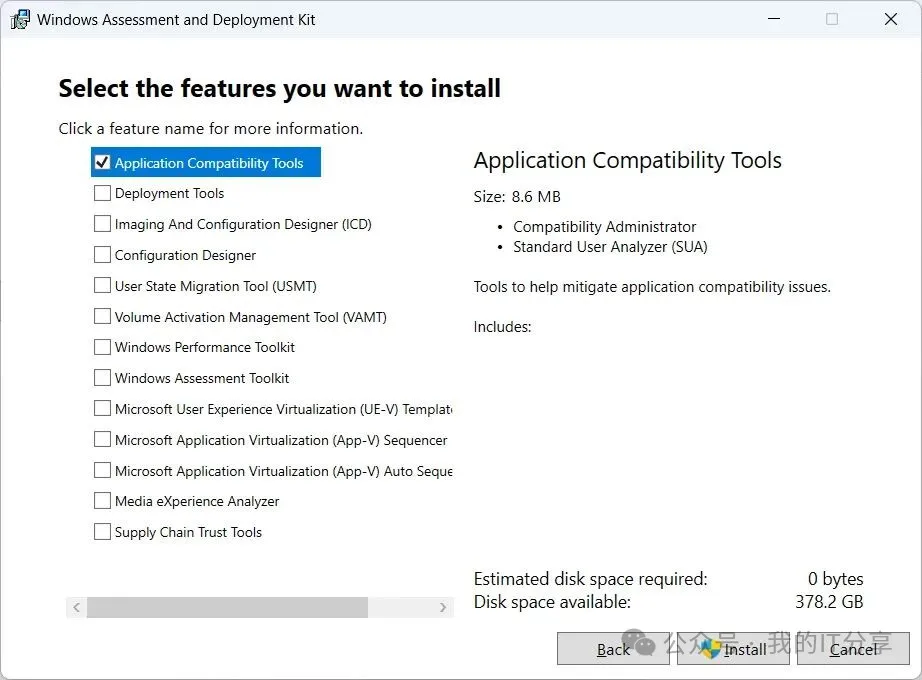Check Imaging And Configuration Designer (ICD)
Image resolution: width=922 pixels, height=680 pixels.
click(102, 224)
